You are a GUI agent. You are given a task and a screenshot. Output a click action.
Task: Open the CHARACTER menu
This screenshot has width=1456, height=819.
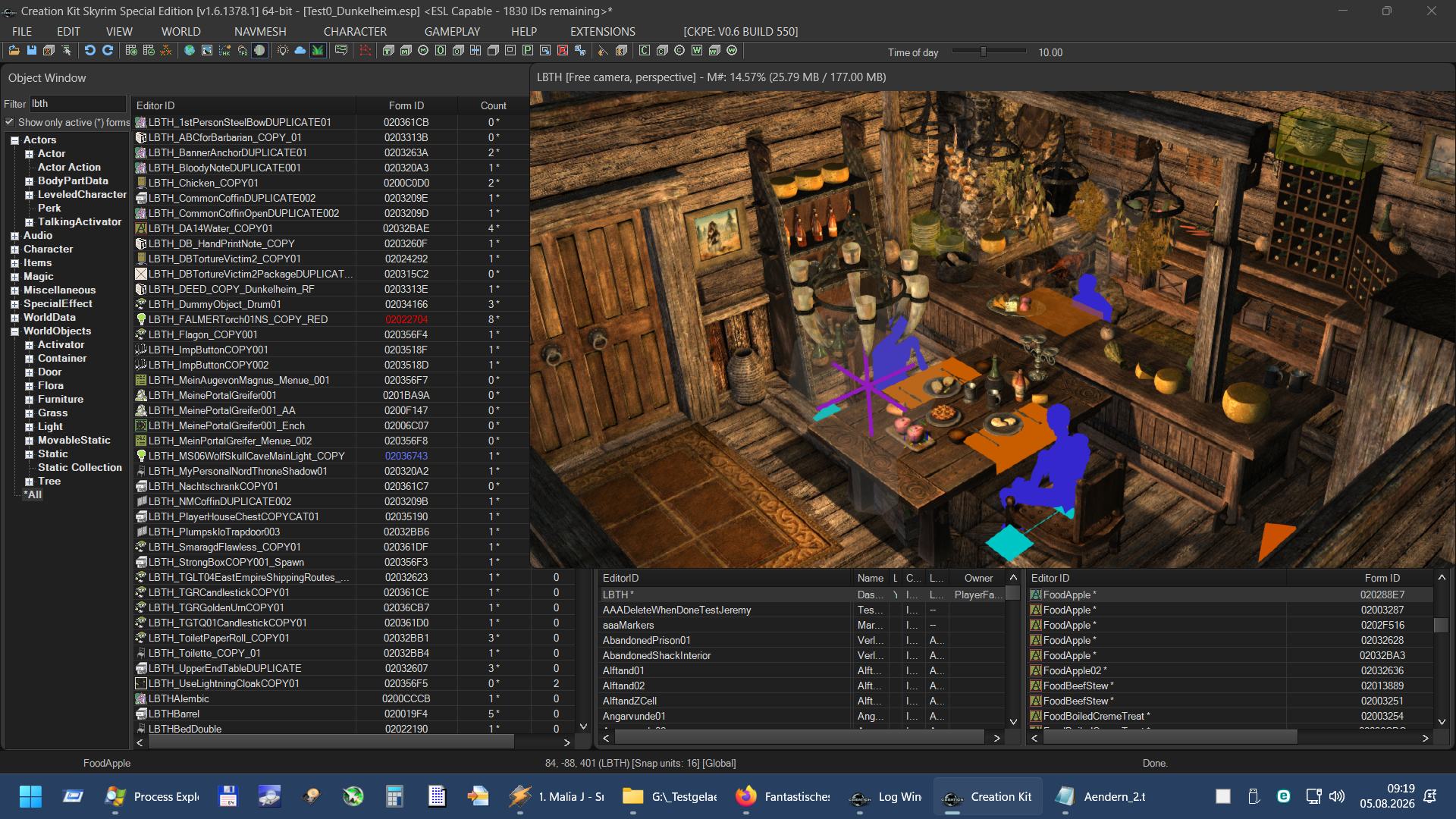click(x=355, y=31)
